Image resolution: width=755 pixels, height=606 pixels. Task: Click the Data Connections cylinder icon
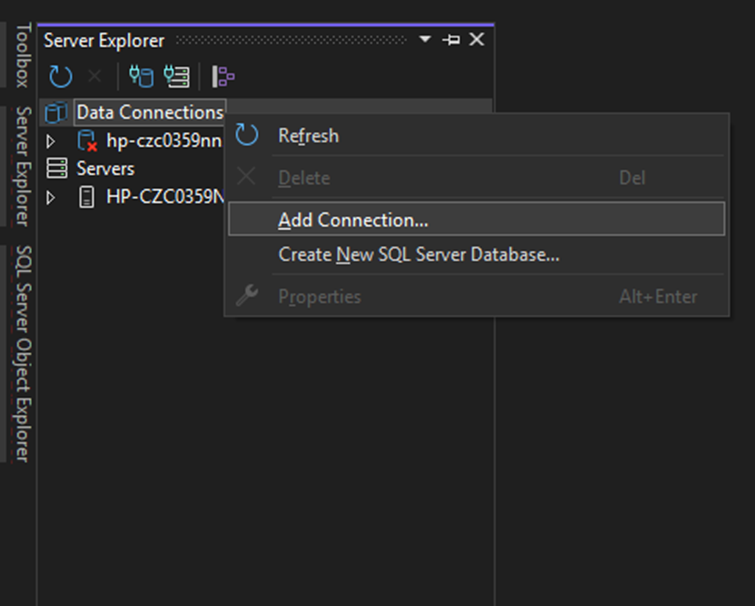click(x=58, y=113)
